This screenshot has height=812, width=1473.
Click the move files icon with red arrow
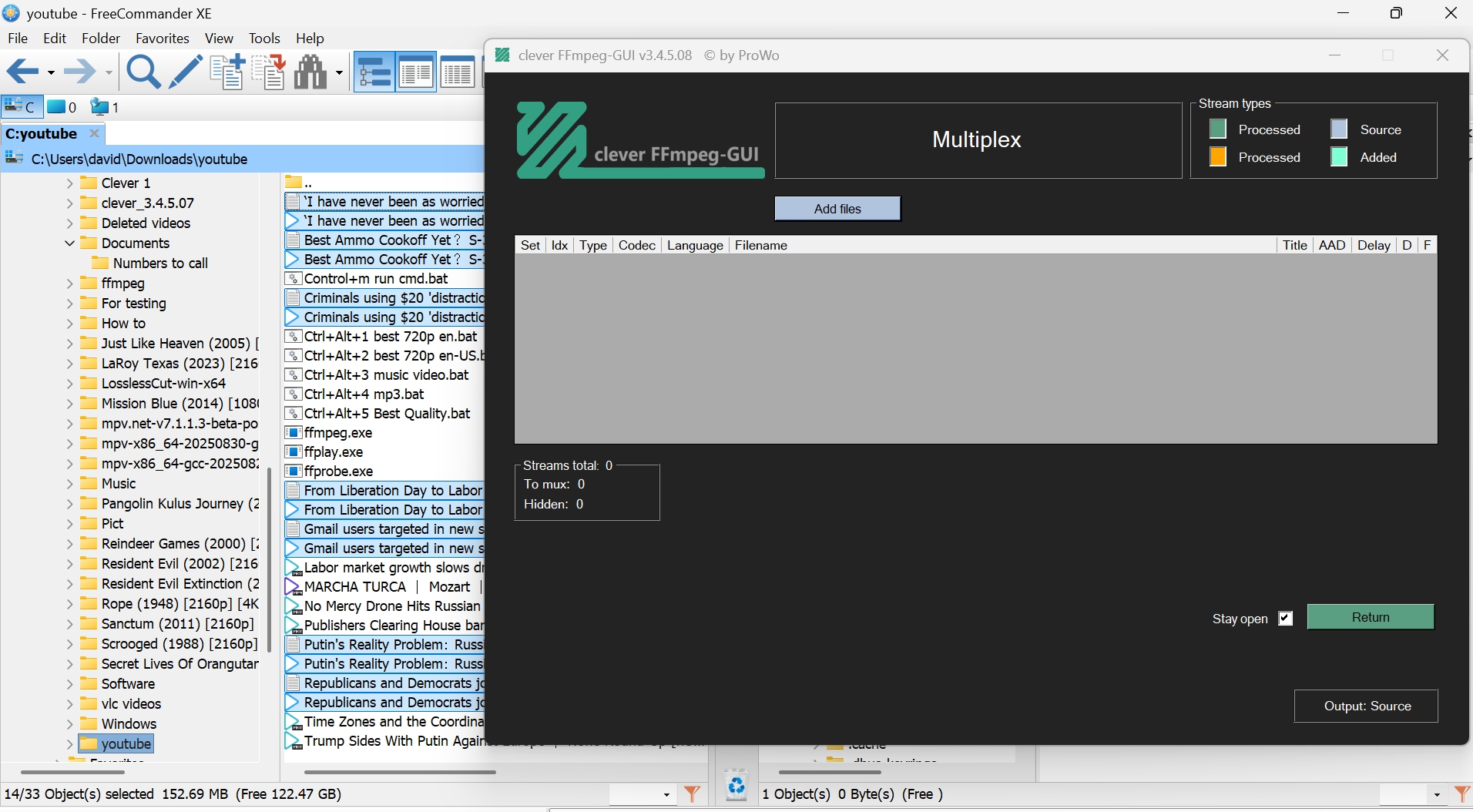(x=269, y=72)
